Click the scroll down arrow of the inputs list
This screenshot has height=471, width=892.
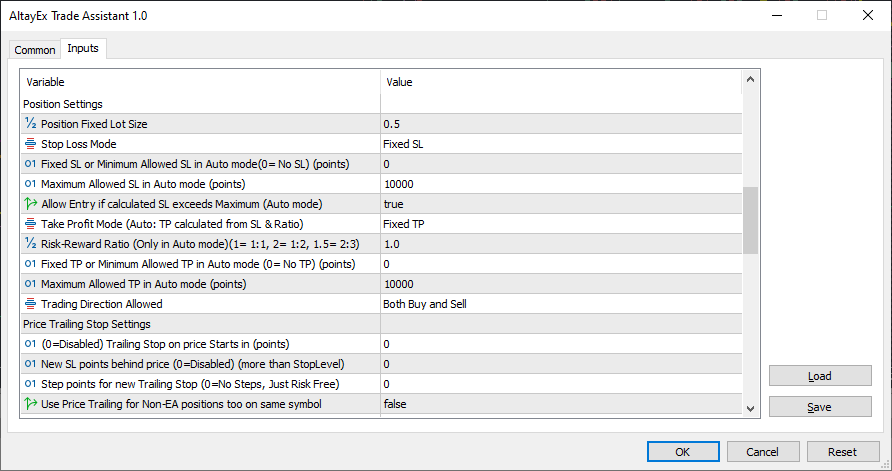(x=750, y=408)
